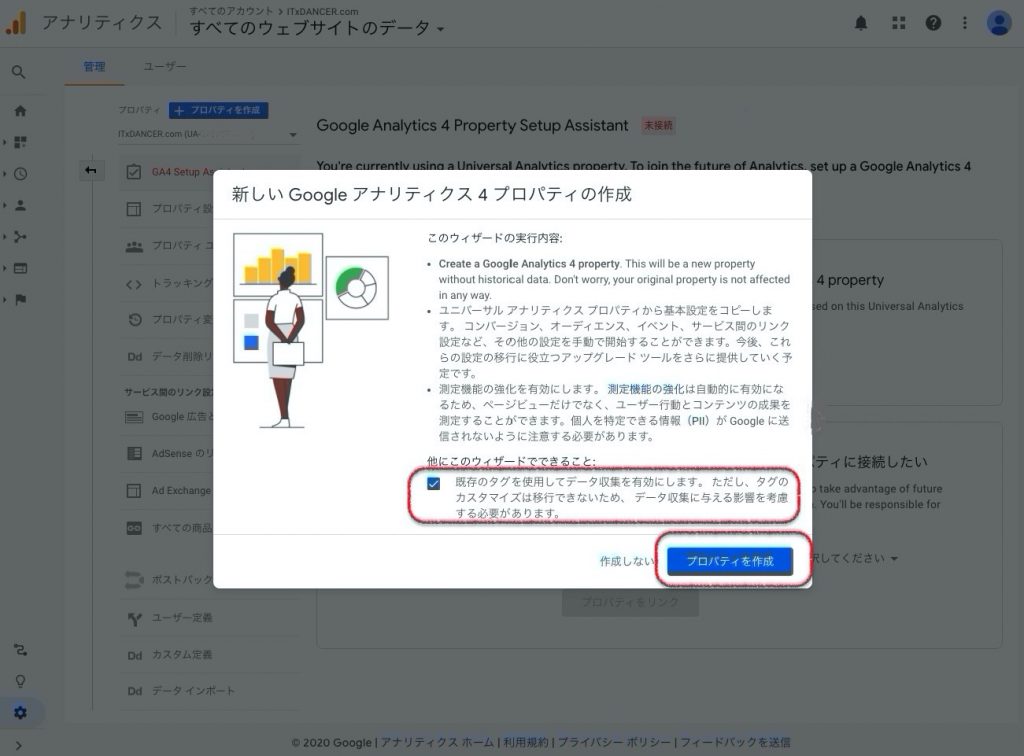The height and width of the screenshot is (756, 1024).
Task: Click the back arrow collapse button
Action: click(x=91, y=171)
